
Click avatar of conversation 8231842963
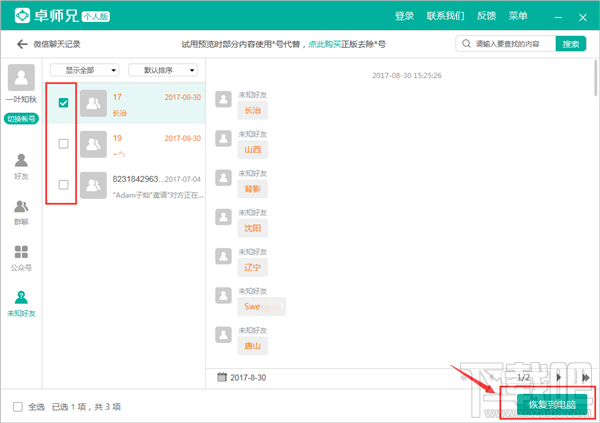pyautogui.click(x=93, y=185)
